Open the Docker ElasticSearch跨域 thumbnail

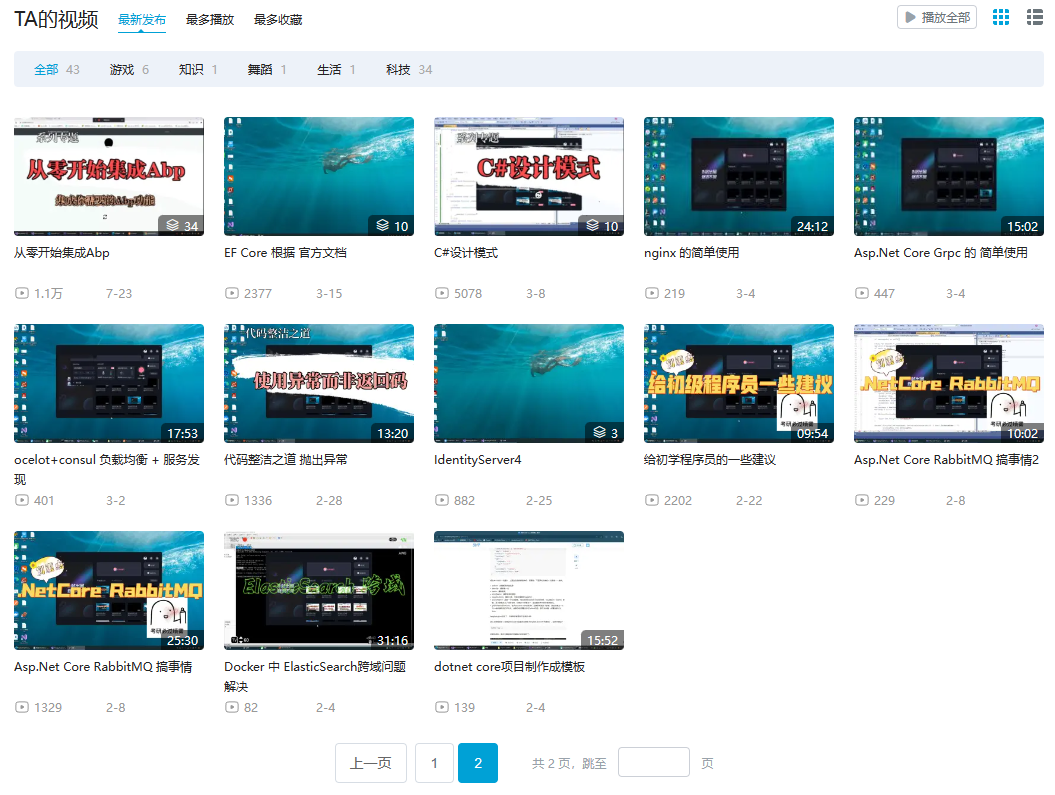[x=319, y=591]
